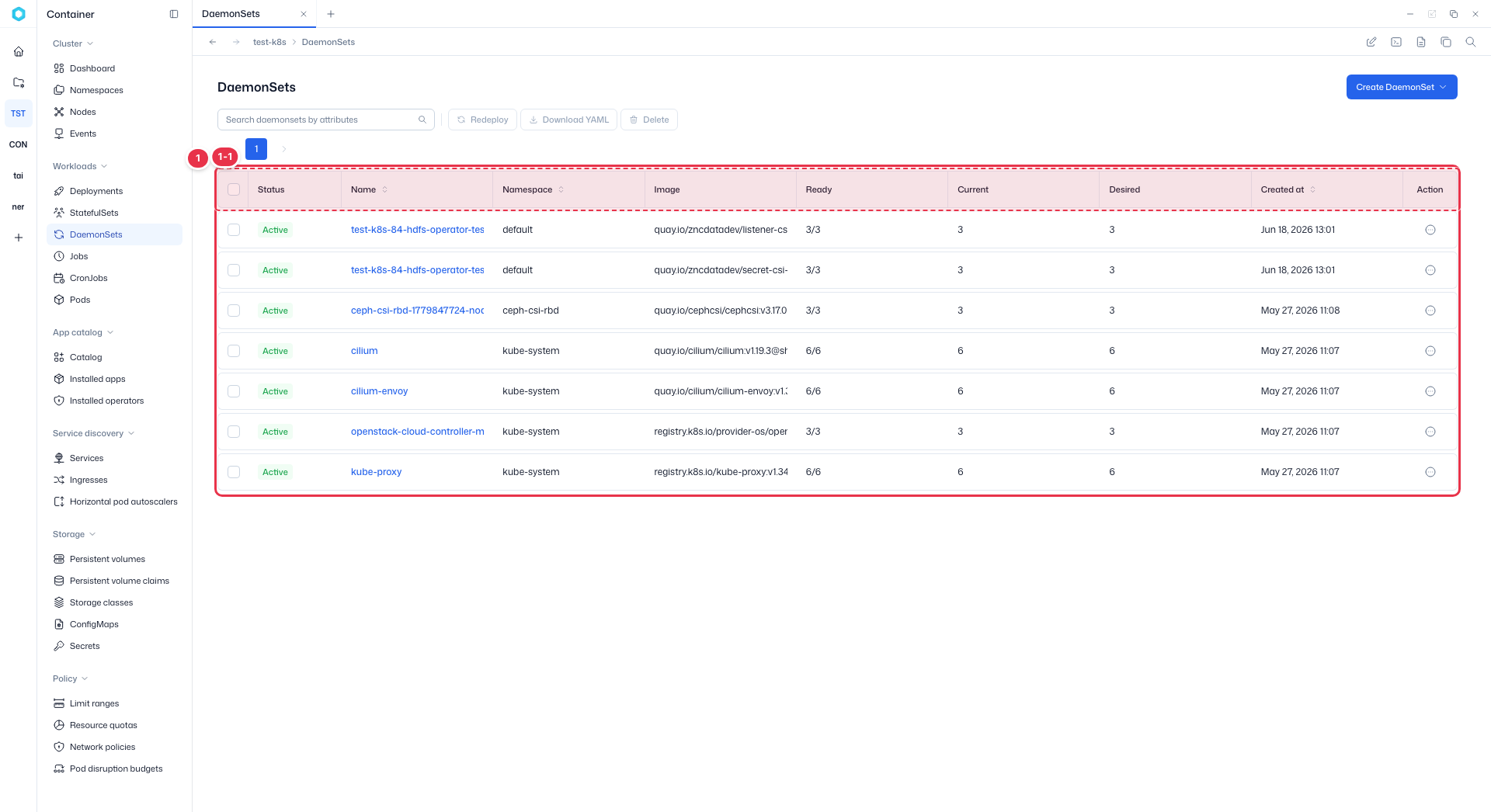Open action menu for cilium row
The height and width of the screenshot is (812, 1491).
click(1430, 351)
